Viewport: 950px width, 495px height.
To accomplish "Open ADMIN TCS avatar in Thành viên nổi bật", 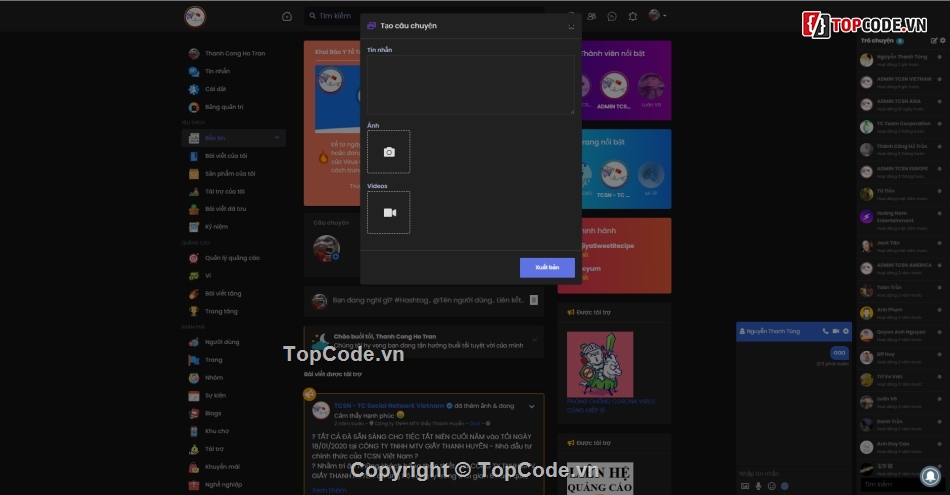I will pos(614,86).
